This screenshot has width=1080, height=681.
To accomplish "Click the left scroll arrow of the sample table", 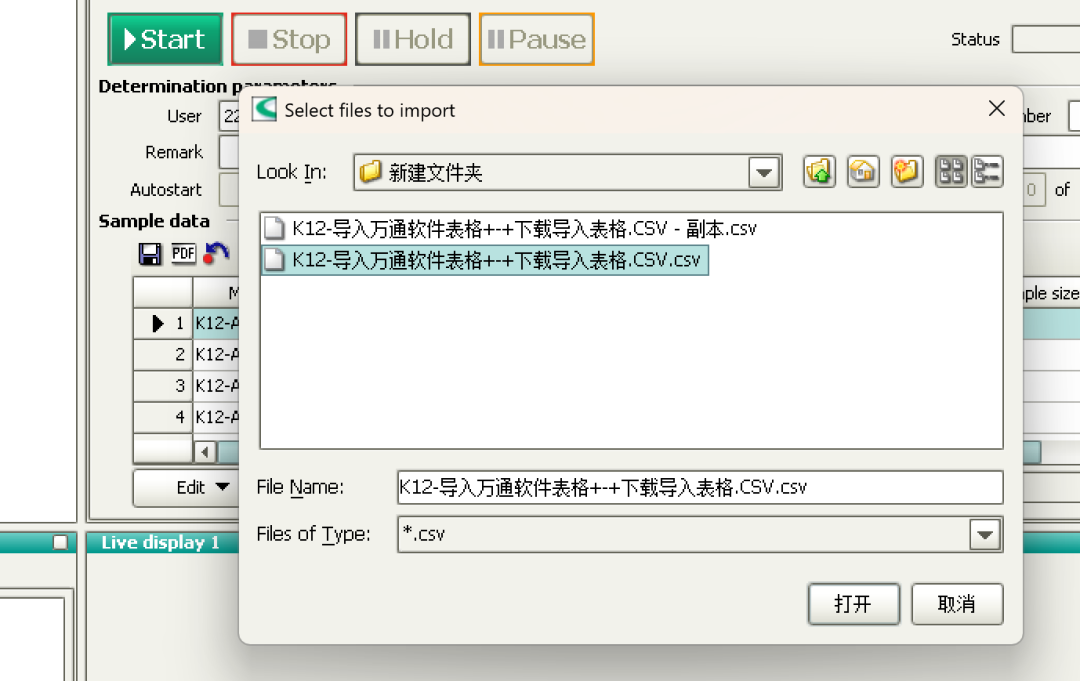I will pyautogui.click(x=205, y=452).
